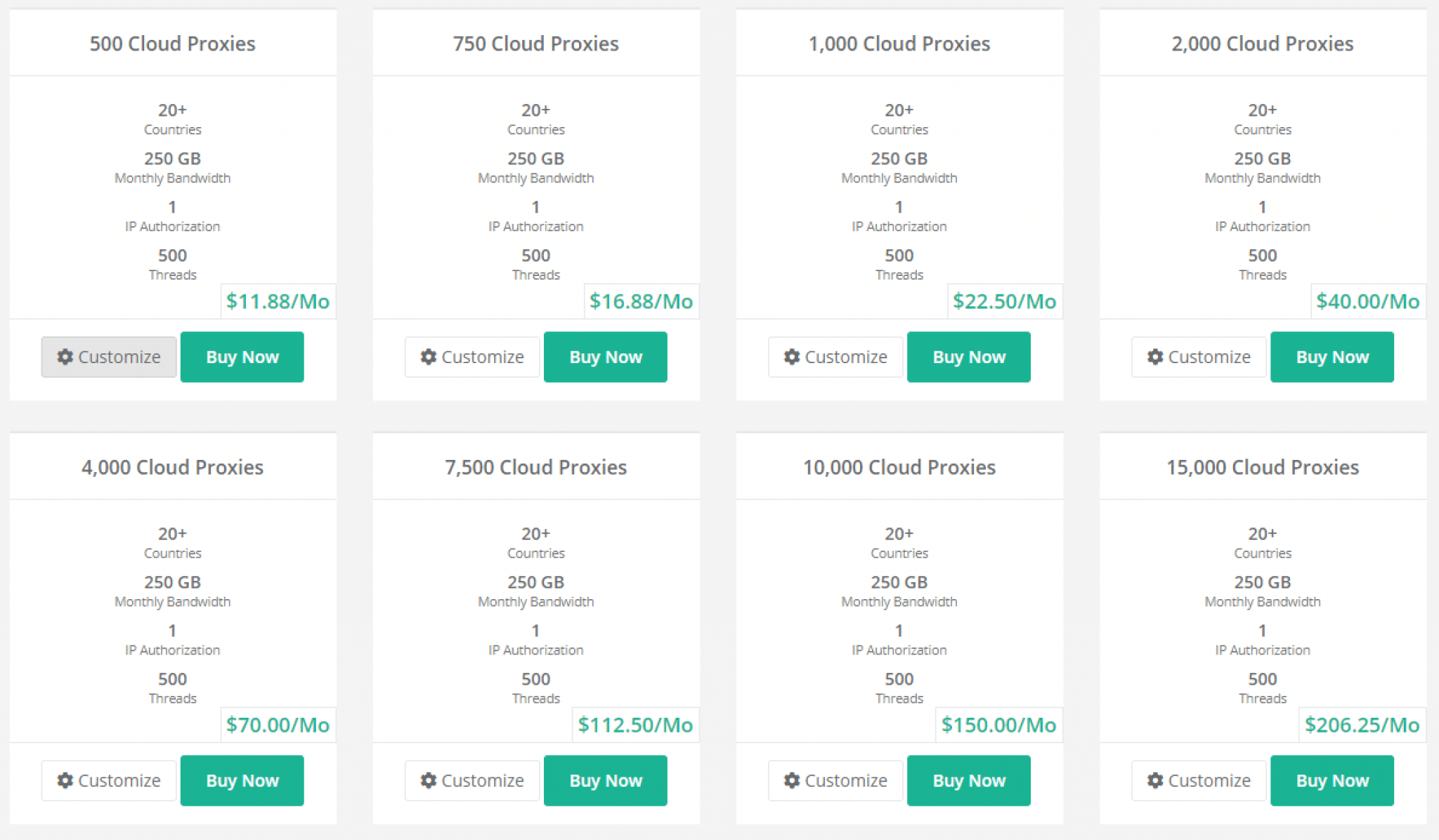
Task: Click the gear icon on 500 Cloud Proxies plan
Action: (65, 357)
